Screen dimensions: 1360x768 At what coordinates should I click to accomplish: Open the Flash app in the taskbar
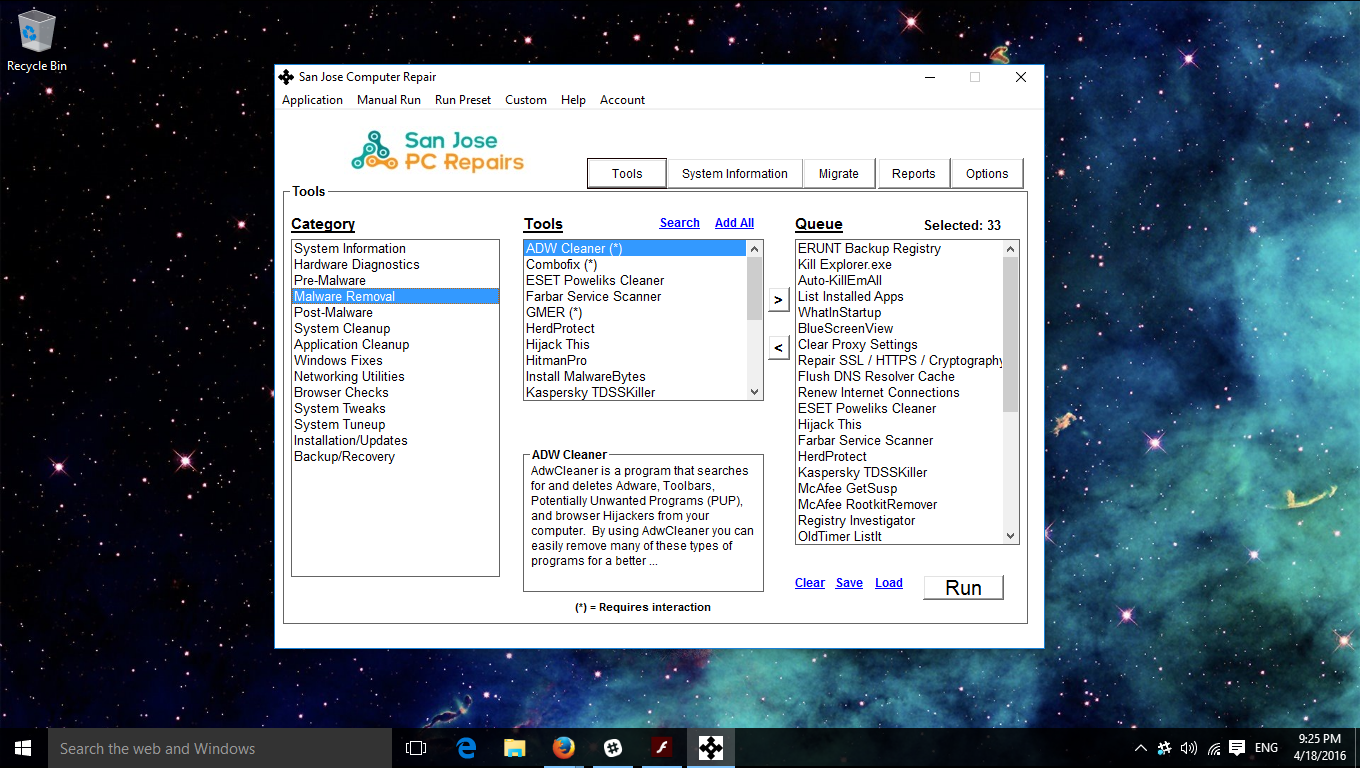point(661,748)
